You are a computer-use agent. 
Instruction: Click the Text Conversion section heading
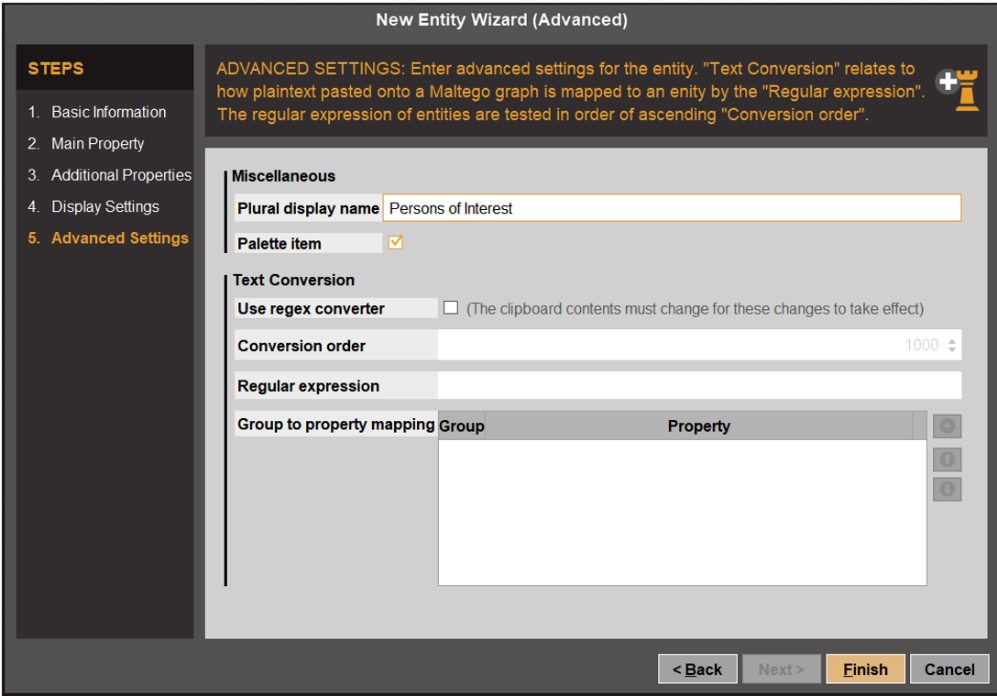point(294,280)
